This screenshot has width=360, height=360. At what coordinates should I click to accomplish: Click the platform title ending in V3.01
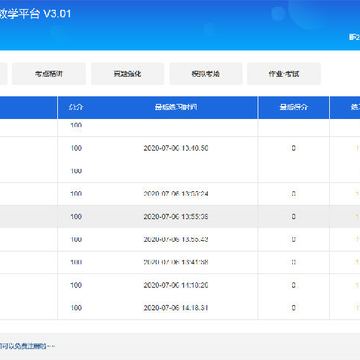pos(35,14)
